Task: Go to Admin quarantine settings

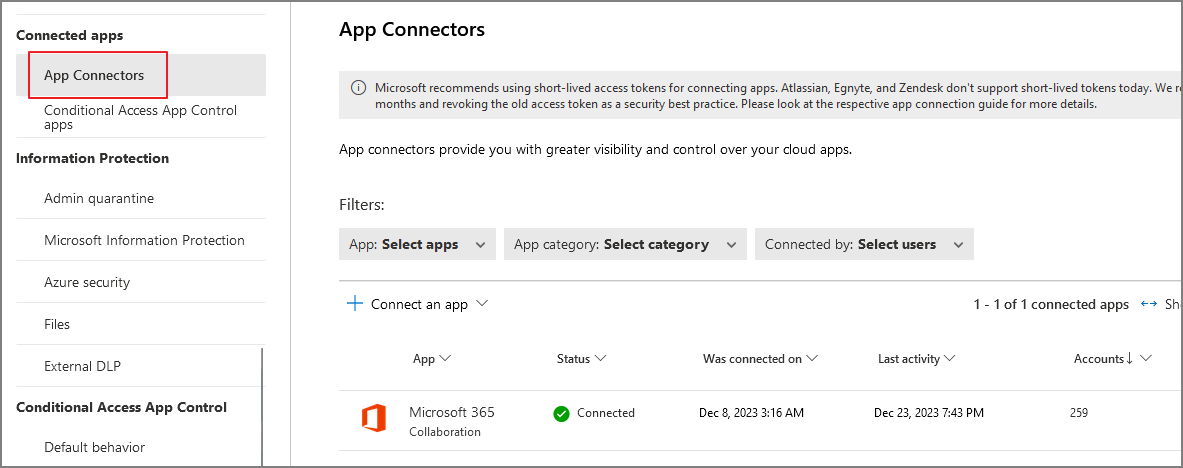Action: [99, 198]
